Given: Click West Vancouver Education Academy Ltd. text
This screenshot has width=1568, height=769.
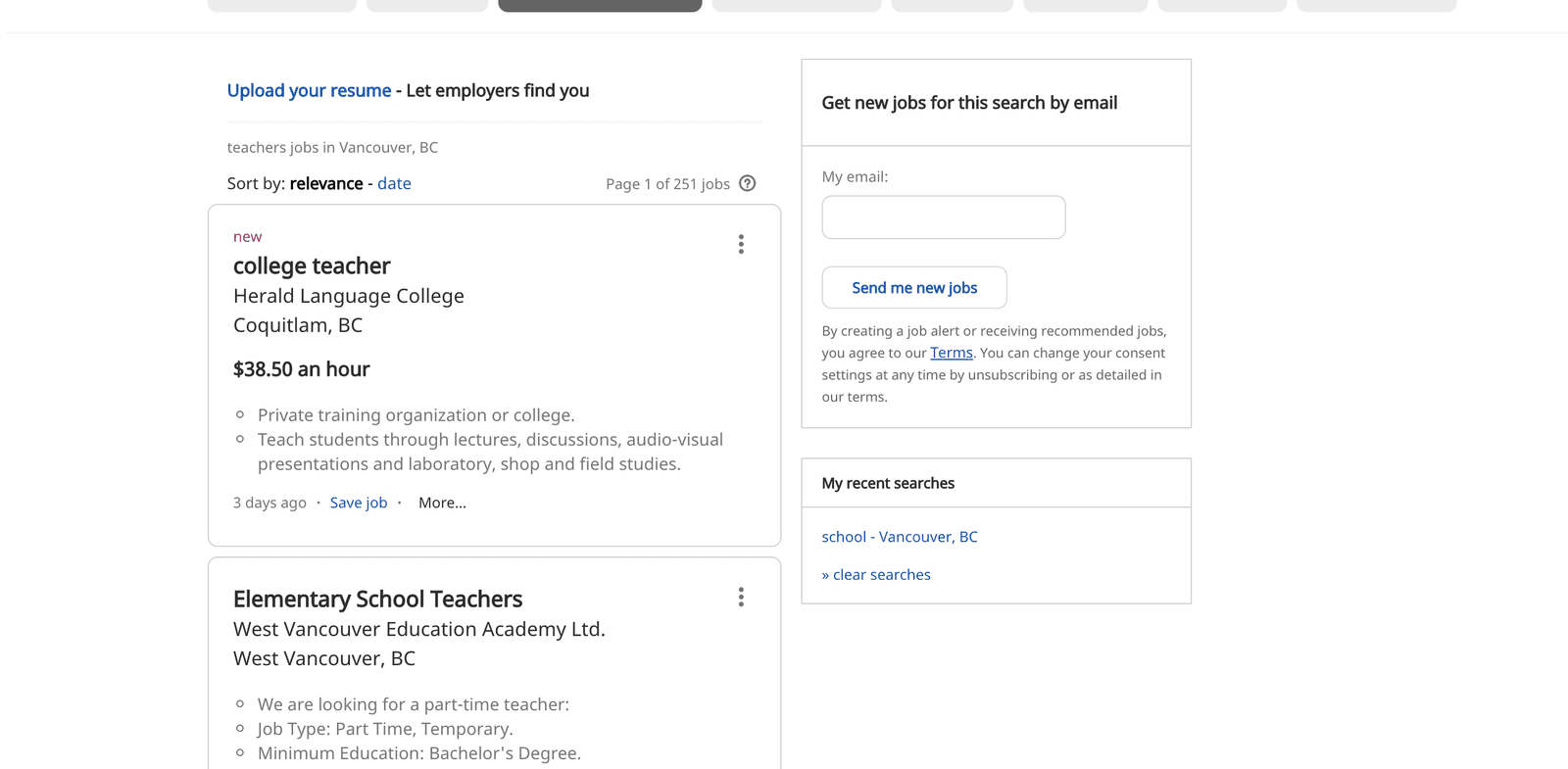Looking at the screenshot, I should tap(419, 629).
